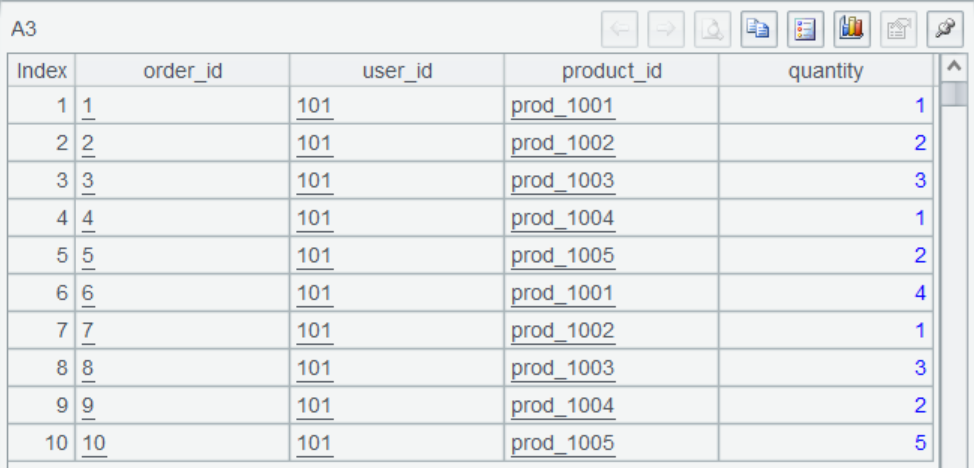Click the product_id column header
The image size is (974, 468).
(x=611, y=71)
